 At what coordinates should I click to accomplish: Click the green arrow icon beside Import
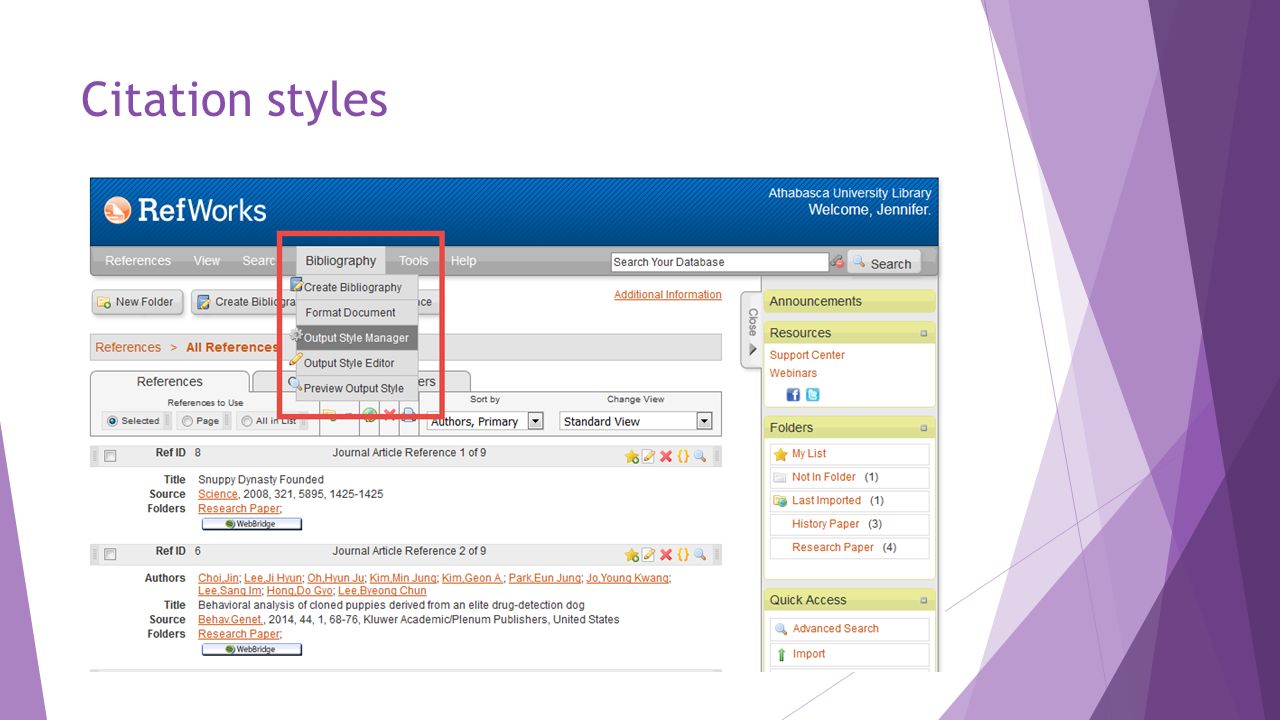[x=781, y=655]
